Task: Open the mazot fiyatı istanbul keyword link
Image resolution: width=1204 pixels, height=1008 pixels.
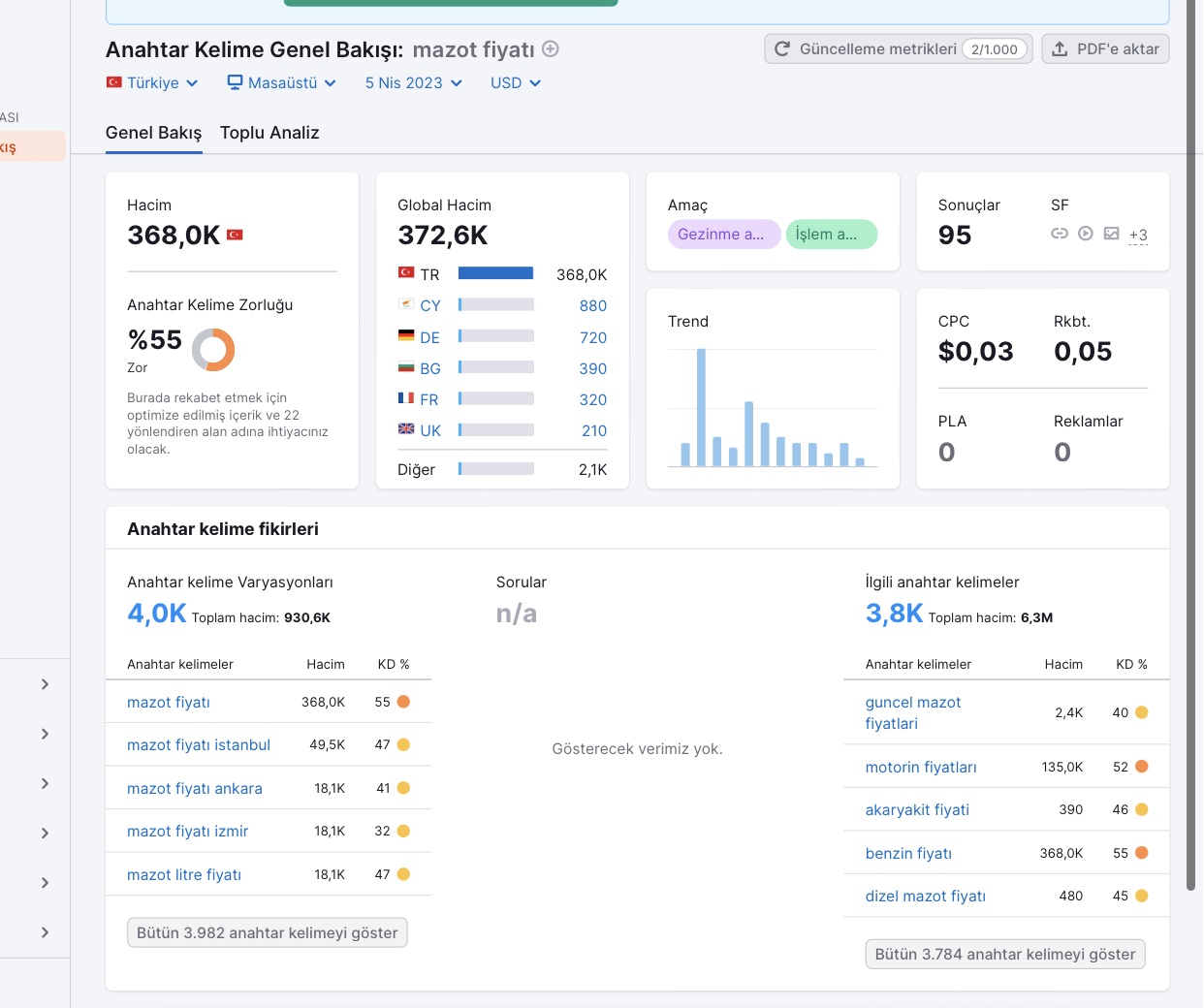Action: click(199, 745)
